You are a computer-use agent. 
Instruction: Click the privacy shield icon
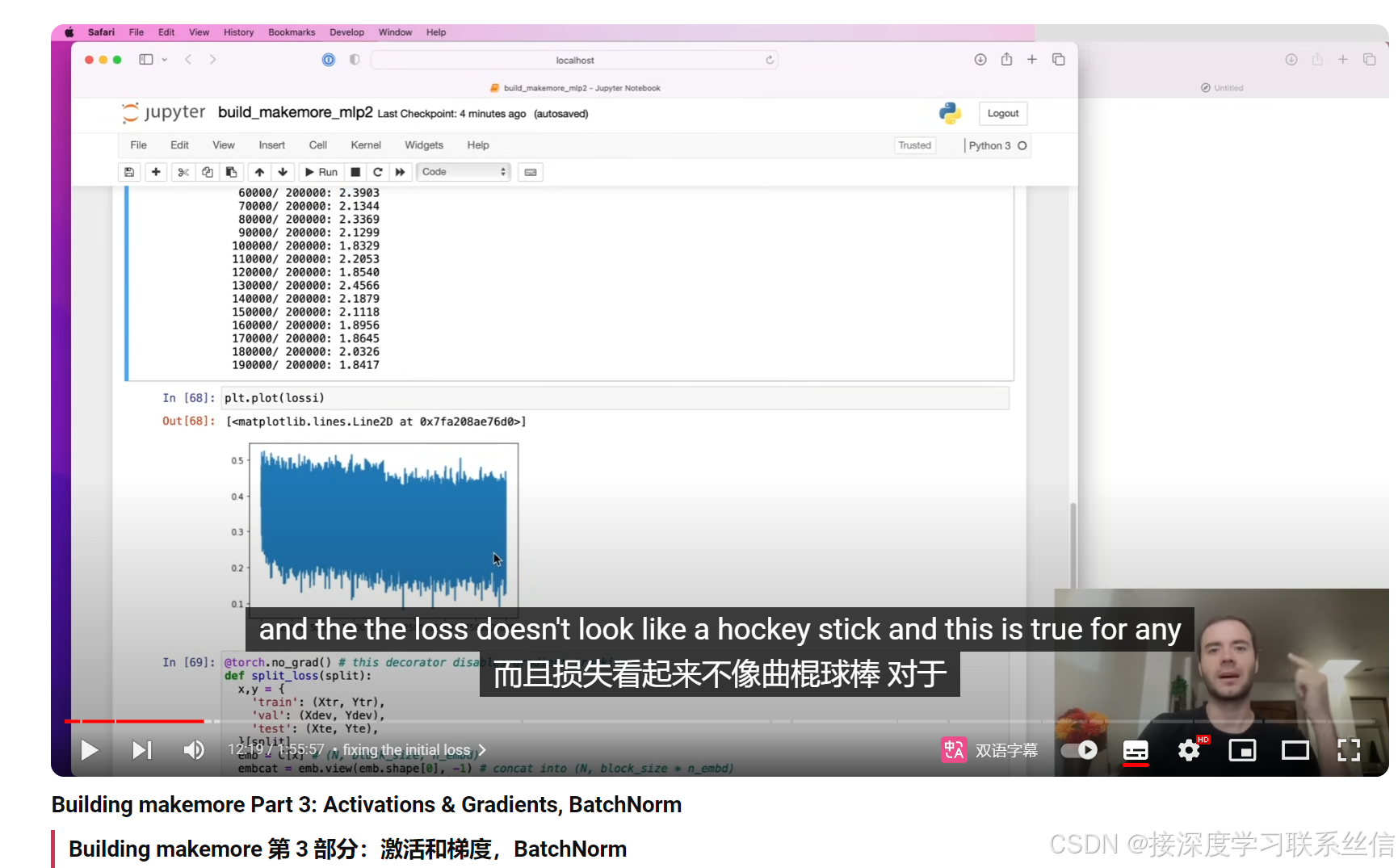coord(355,60)
